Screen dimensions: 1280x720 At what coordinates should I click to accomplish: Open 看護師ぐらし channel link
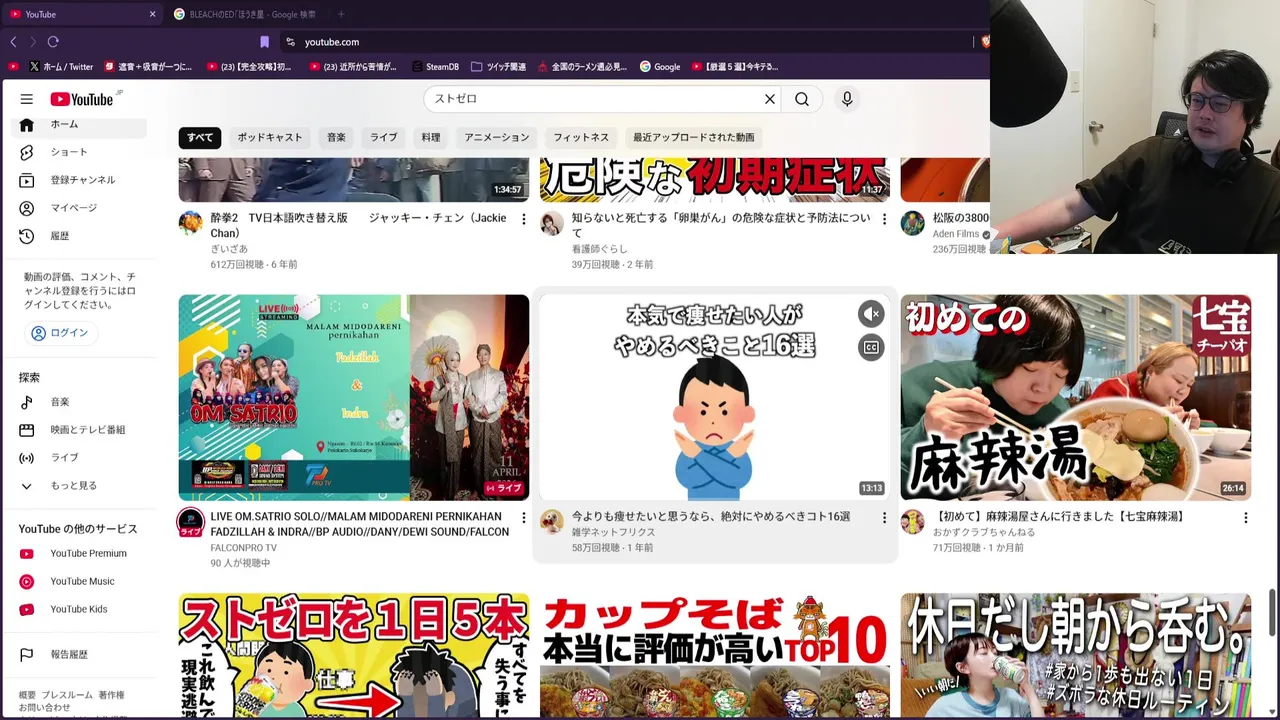(600, 249)
